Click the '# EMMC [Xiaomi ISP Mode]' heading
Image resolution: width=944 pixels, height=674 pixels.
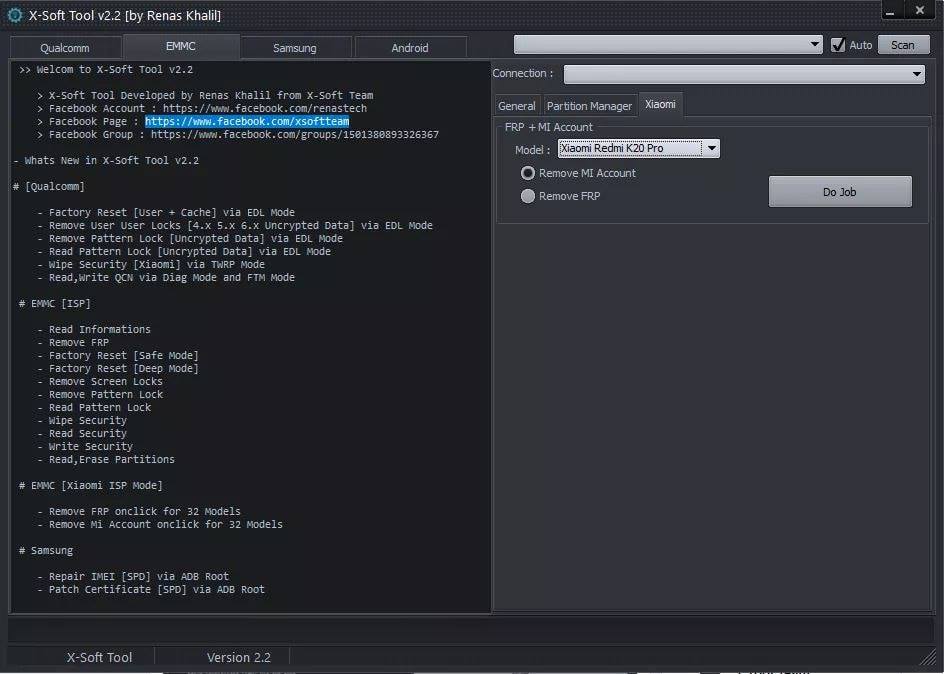tap(90, 486)
